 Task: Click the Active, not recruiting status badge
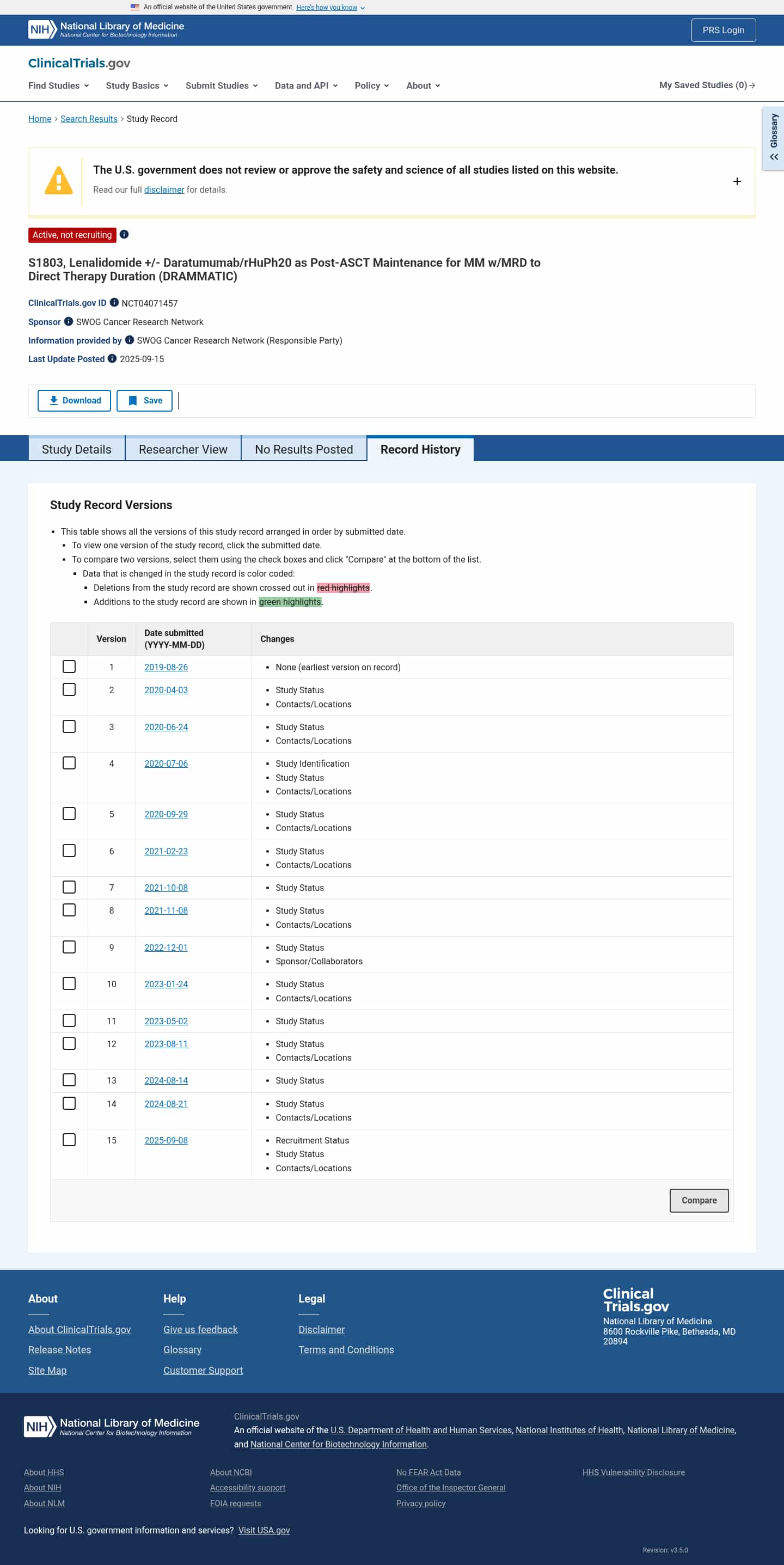point(72,235)
